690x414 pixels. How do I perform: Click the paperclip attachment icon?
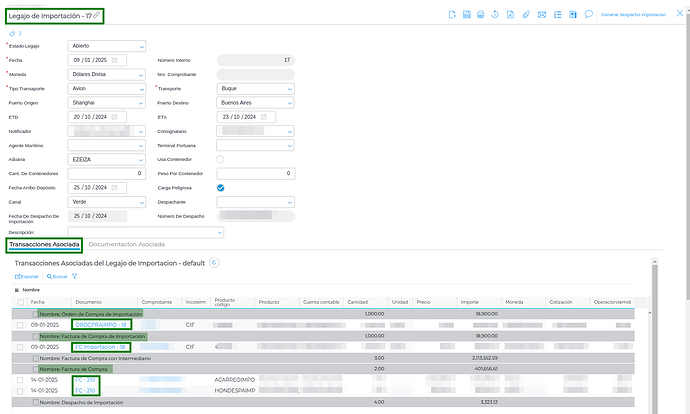point(526,15)
